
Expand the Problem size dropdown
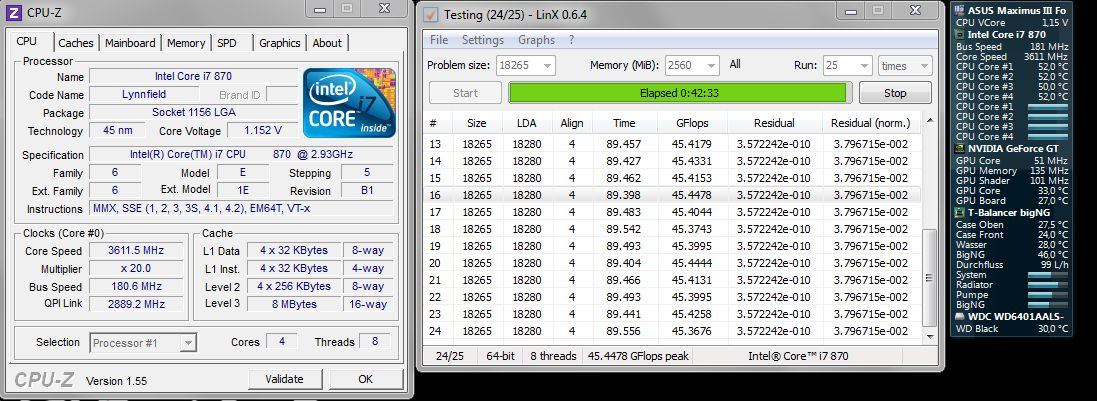coord(526,66)
